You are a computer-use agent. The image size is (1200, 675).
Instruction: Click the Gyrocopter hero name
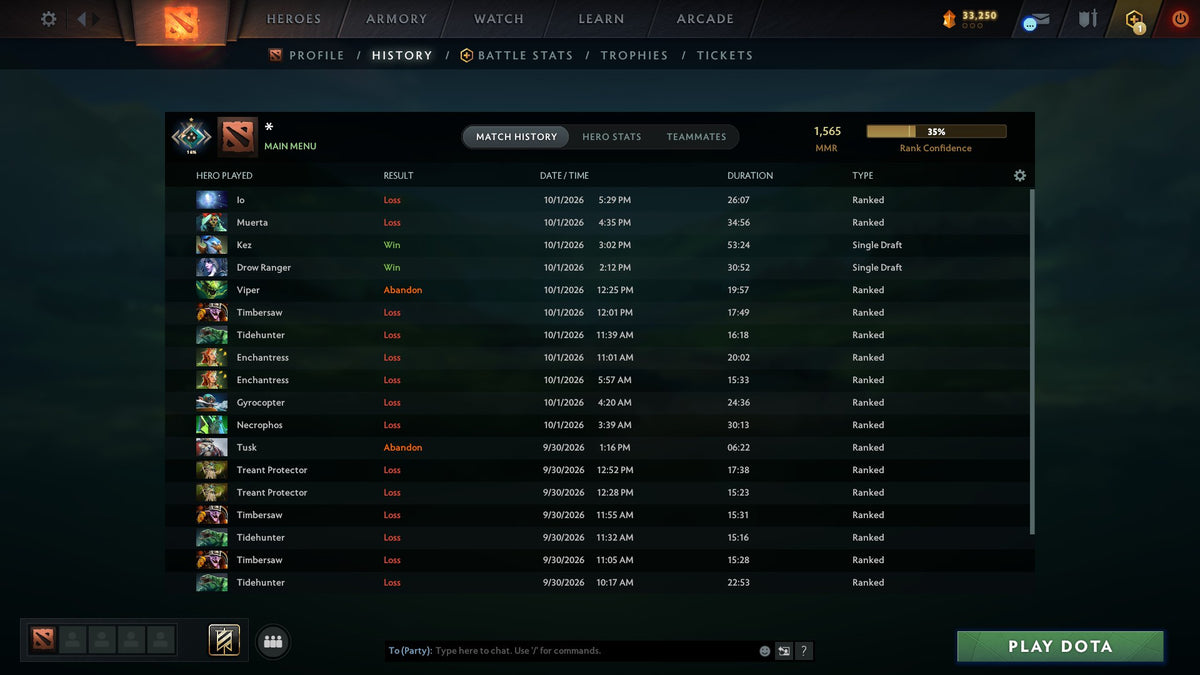point(261,402)
